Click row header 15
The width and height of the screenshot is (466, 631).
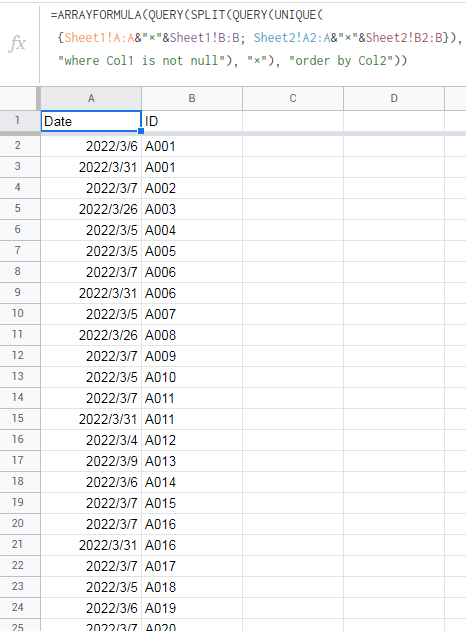click(20, 419)
